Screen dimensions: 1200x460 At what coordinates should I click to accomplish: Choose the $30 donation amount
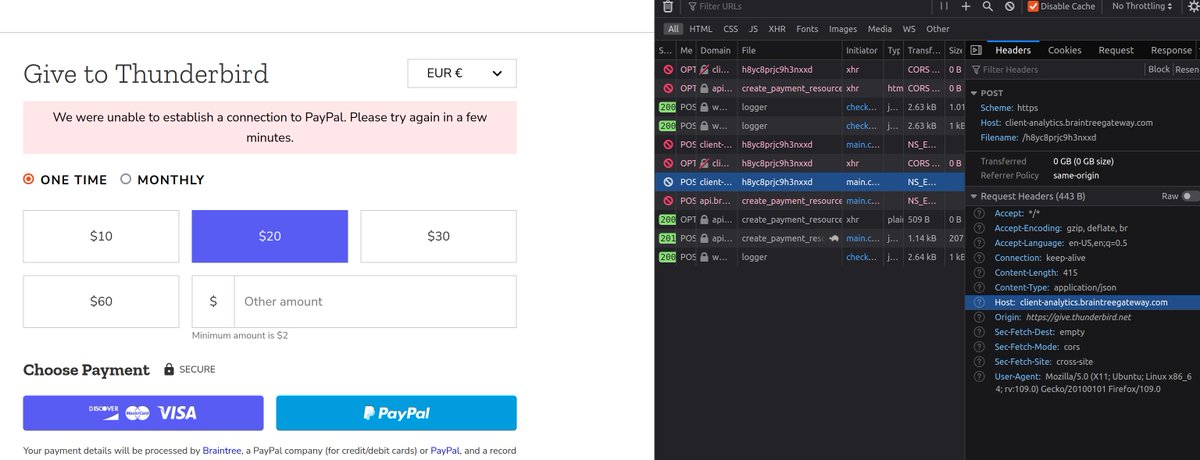(438, 236)
